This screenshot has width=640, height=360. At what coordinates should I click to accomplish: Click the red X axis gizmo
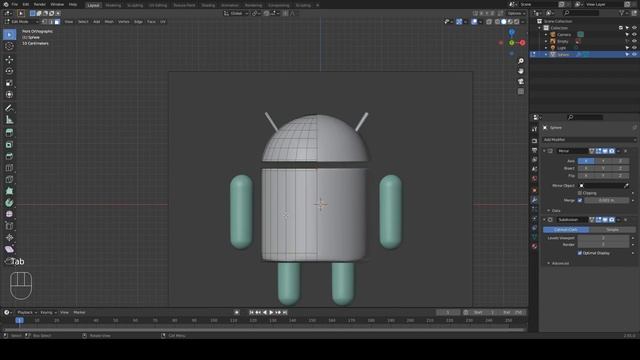[x=522, y=42]
